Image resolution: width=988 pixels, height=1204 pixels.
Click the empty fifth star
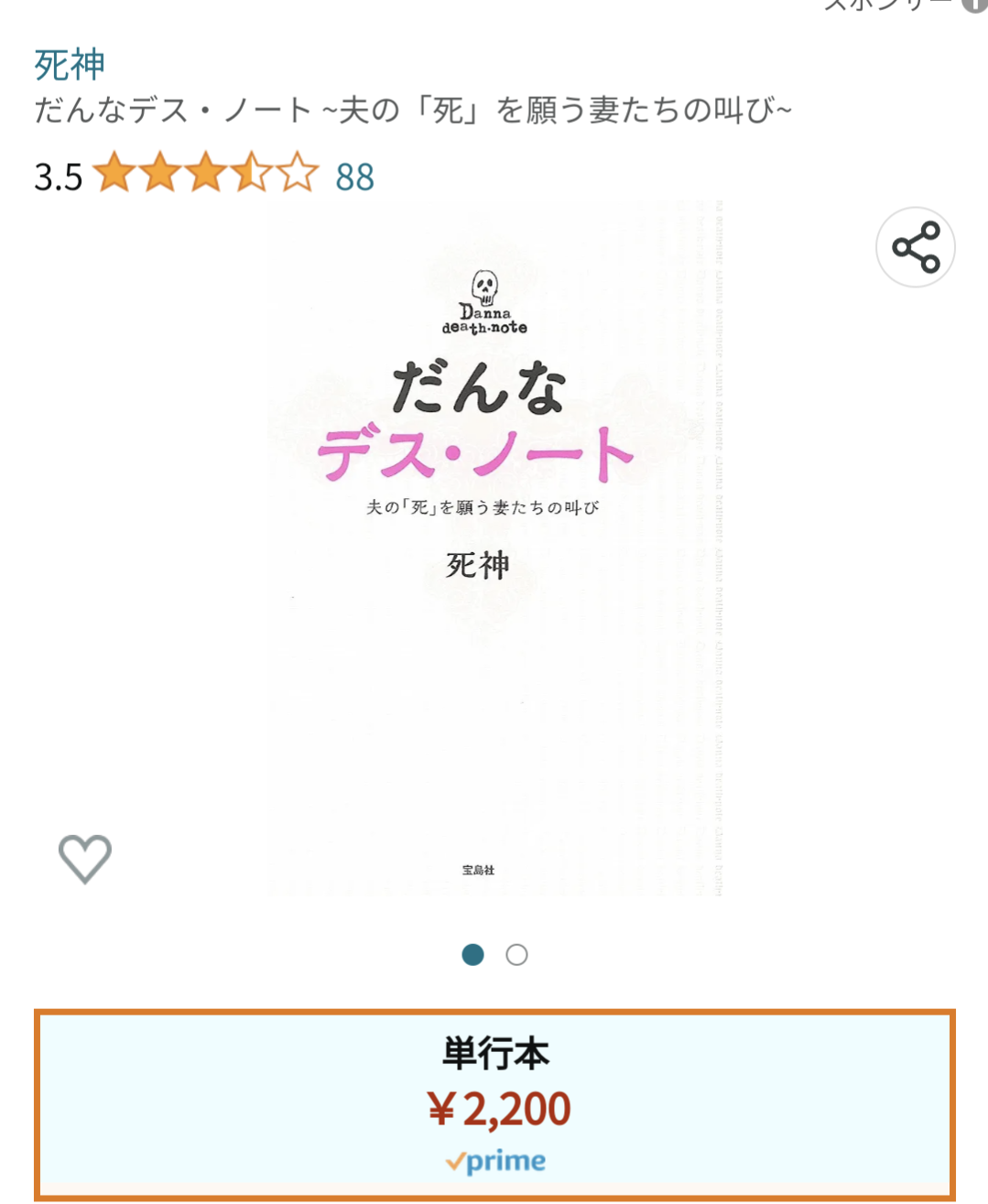pyautogui.click(x=297, y=174)
